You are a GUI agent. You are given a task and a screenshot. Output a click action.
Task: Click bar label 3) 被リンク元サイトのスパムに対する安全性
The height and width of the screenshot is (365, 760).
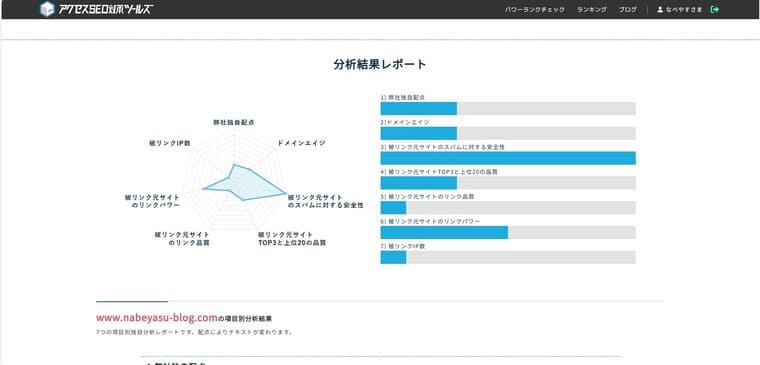(443, 147)
